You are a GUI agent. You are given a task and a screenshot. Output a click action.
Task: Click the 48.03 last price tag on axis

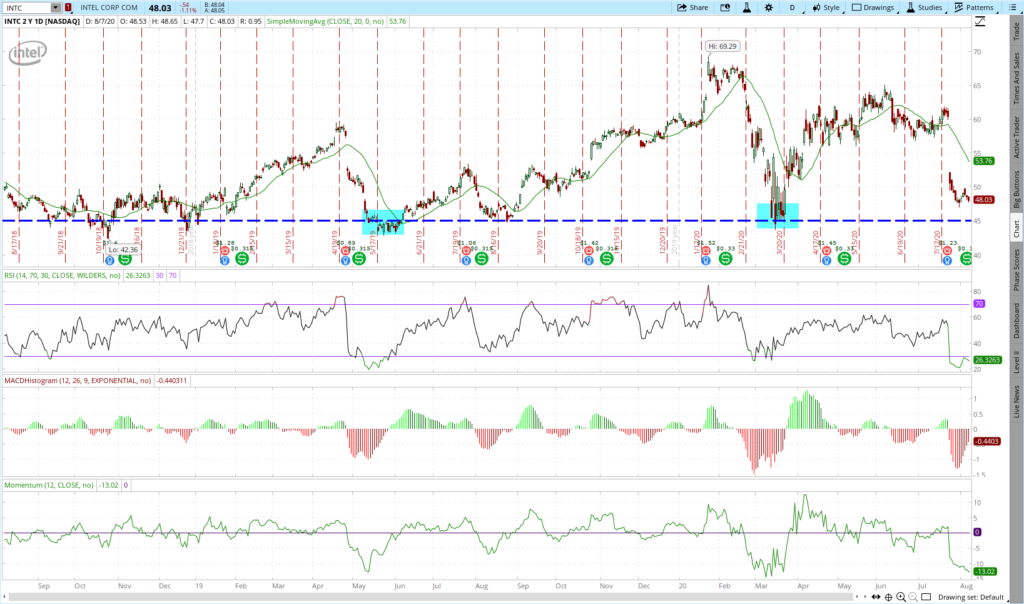pyautogui.click(x=984, y=200)
